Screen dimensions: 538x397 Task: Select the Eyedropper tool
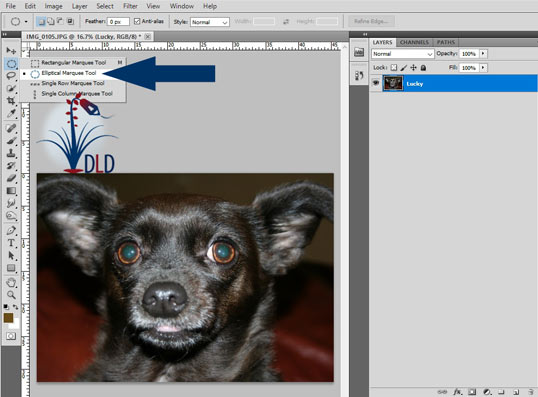[11, 113]
